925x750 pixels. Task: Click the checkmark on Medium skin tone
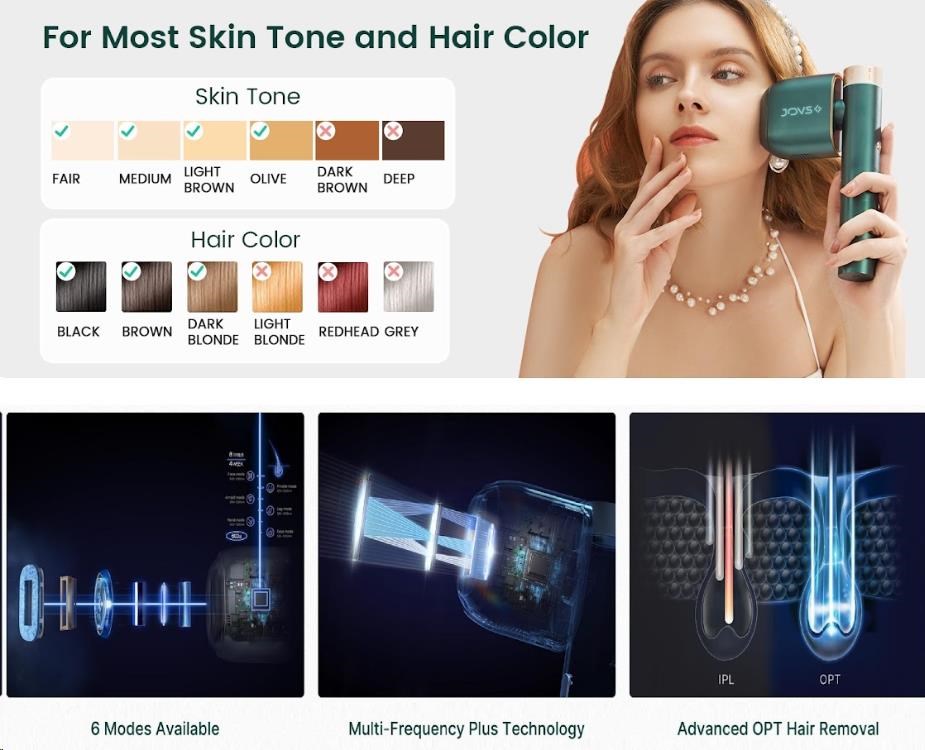(x=127, y=130)
